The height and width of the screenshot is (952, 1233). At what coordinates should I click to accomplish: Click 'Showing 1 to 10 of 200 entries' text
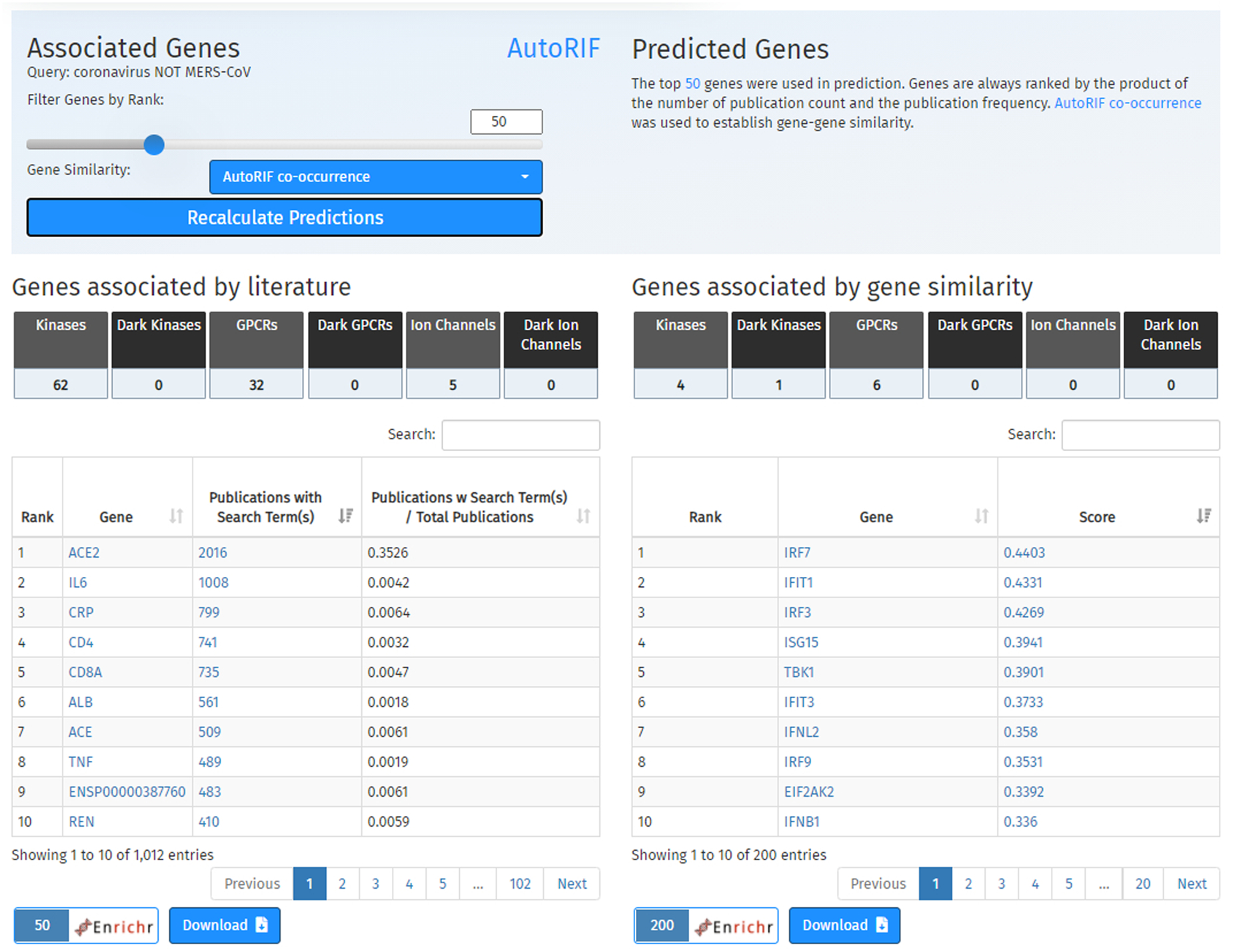click(x=729, y=855)
